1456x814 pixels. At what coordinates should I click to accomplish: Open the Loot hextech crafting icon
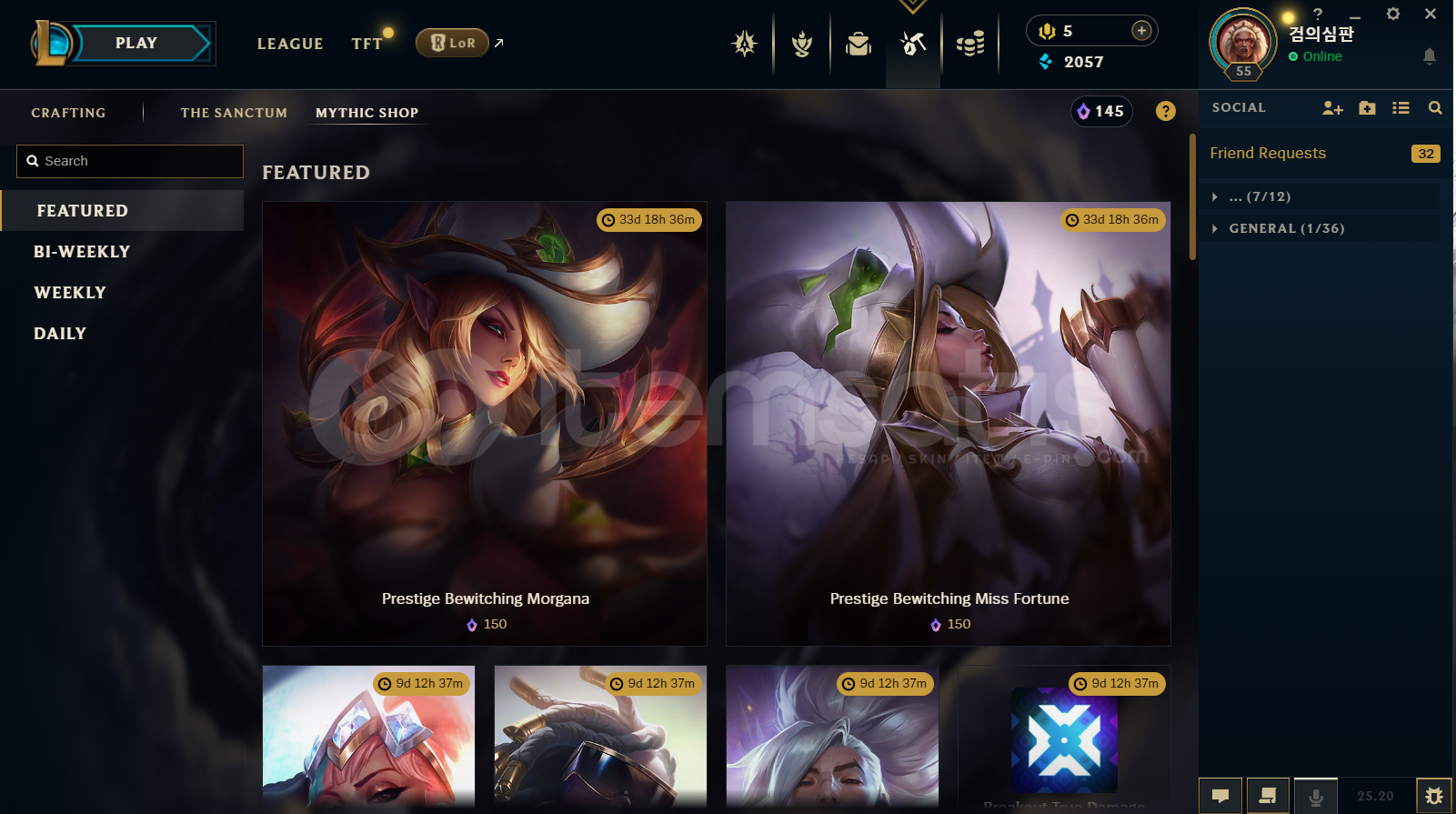(913, 43)
